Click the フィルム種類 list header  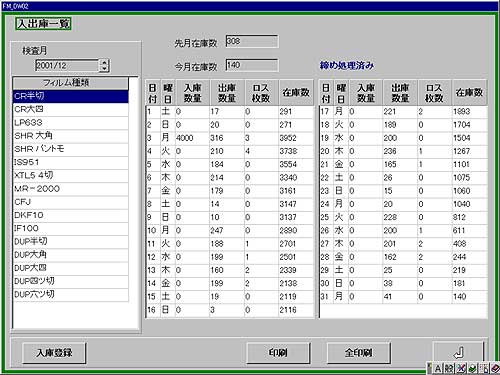(x=70, y=83)
